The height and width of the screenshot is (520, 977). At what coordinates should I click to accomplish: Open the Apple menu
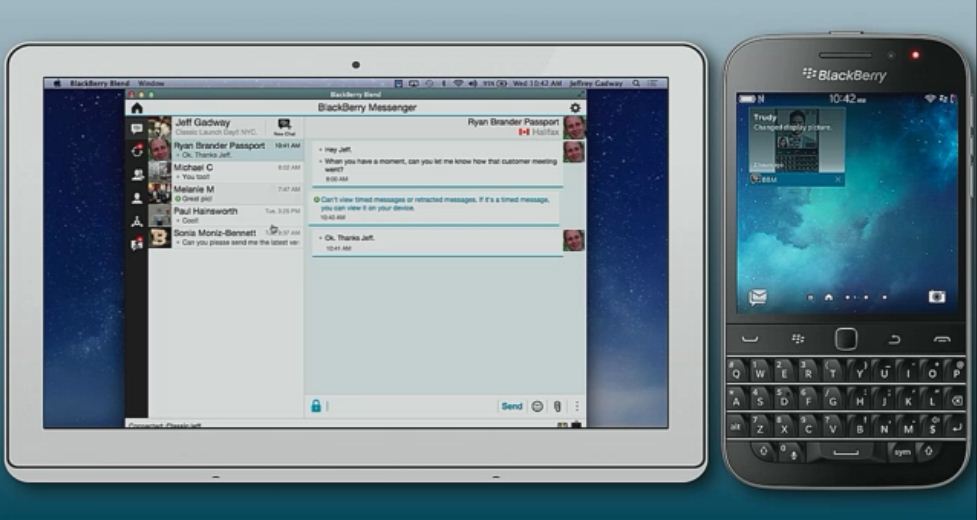(57, 83)
